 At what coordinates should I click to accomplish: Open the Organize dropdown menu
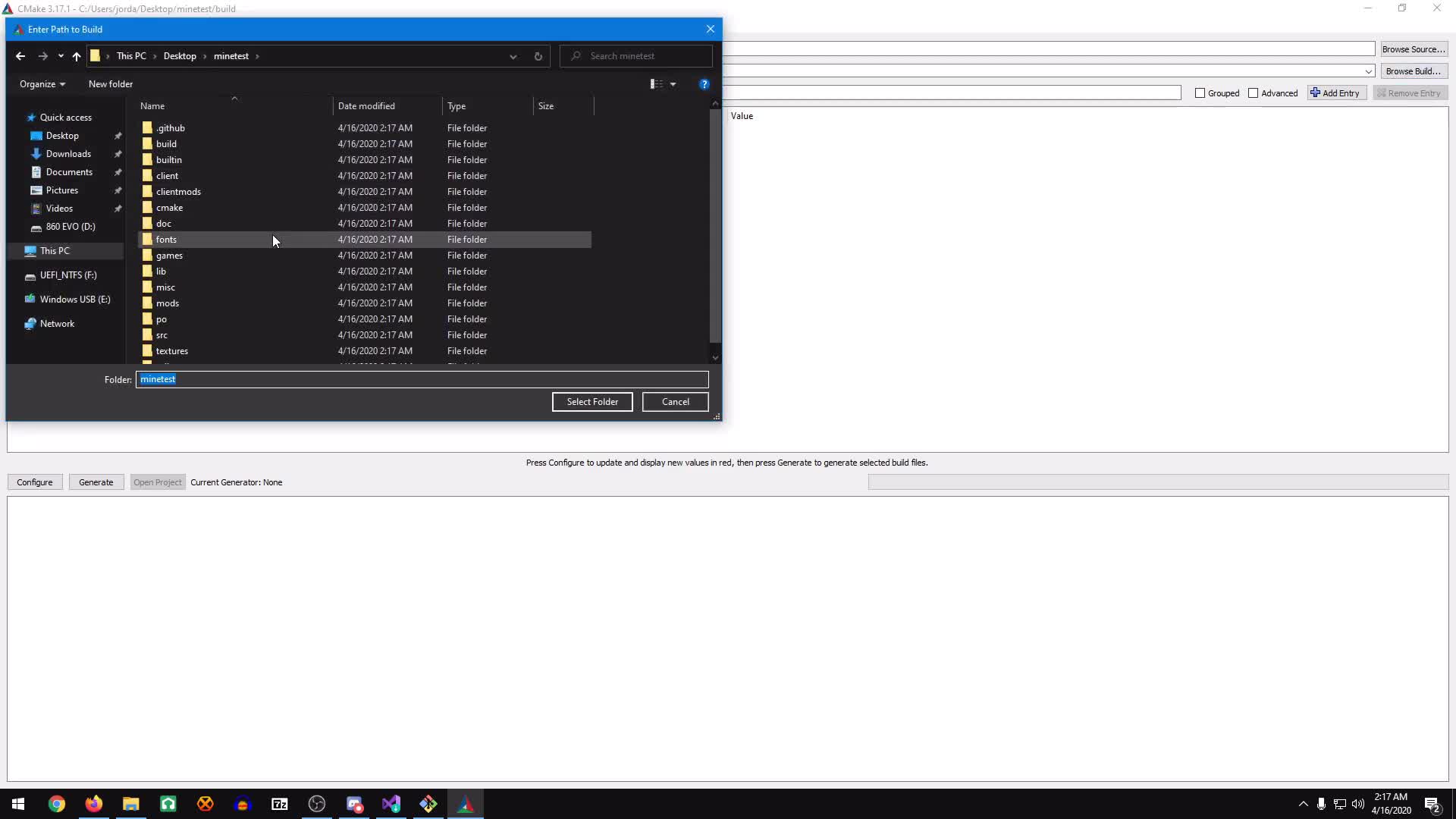(42, 84)
